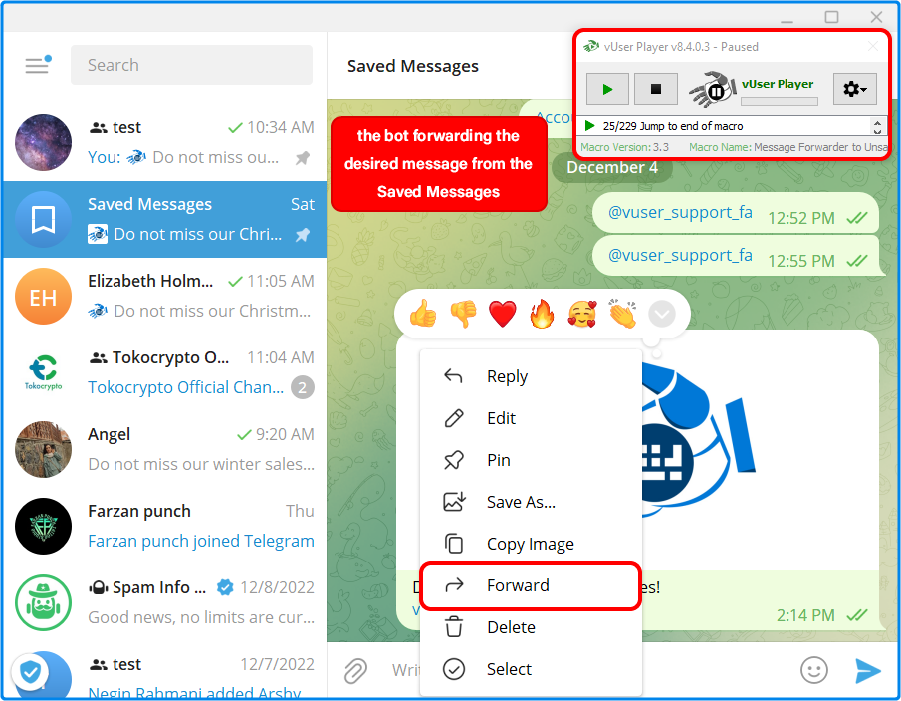This screenshot has width=901, height=701.
Task: React with smiling face with hearts emoji
Action: [582, 314]
